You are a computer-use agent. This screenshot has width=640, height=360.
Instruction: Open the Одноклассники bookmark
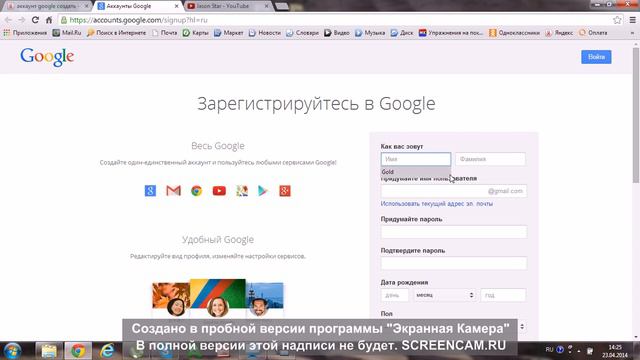pos(514,33)
